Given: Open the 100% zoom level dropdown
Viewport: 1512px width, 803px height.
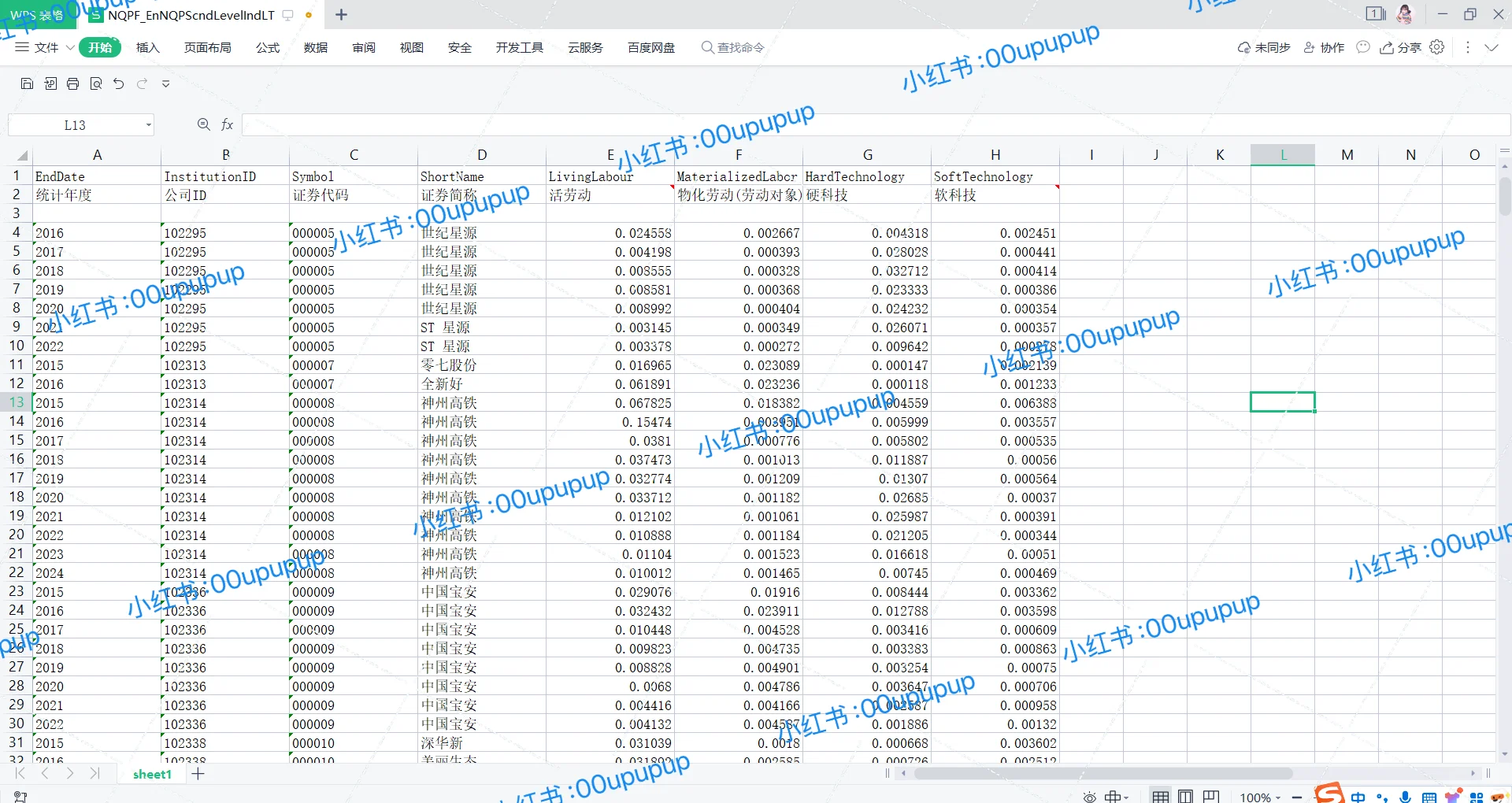Looking at the screenshot, I should point(1260,797).
